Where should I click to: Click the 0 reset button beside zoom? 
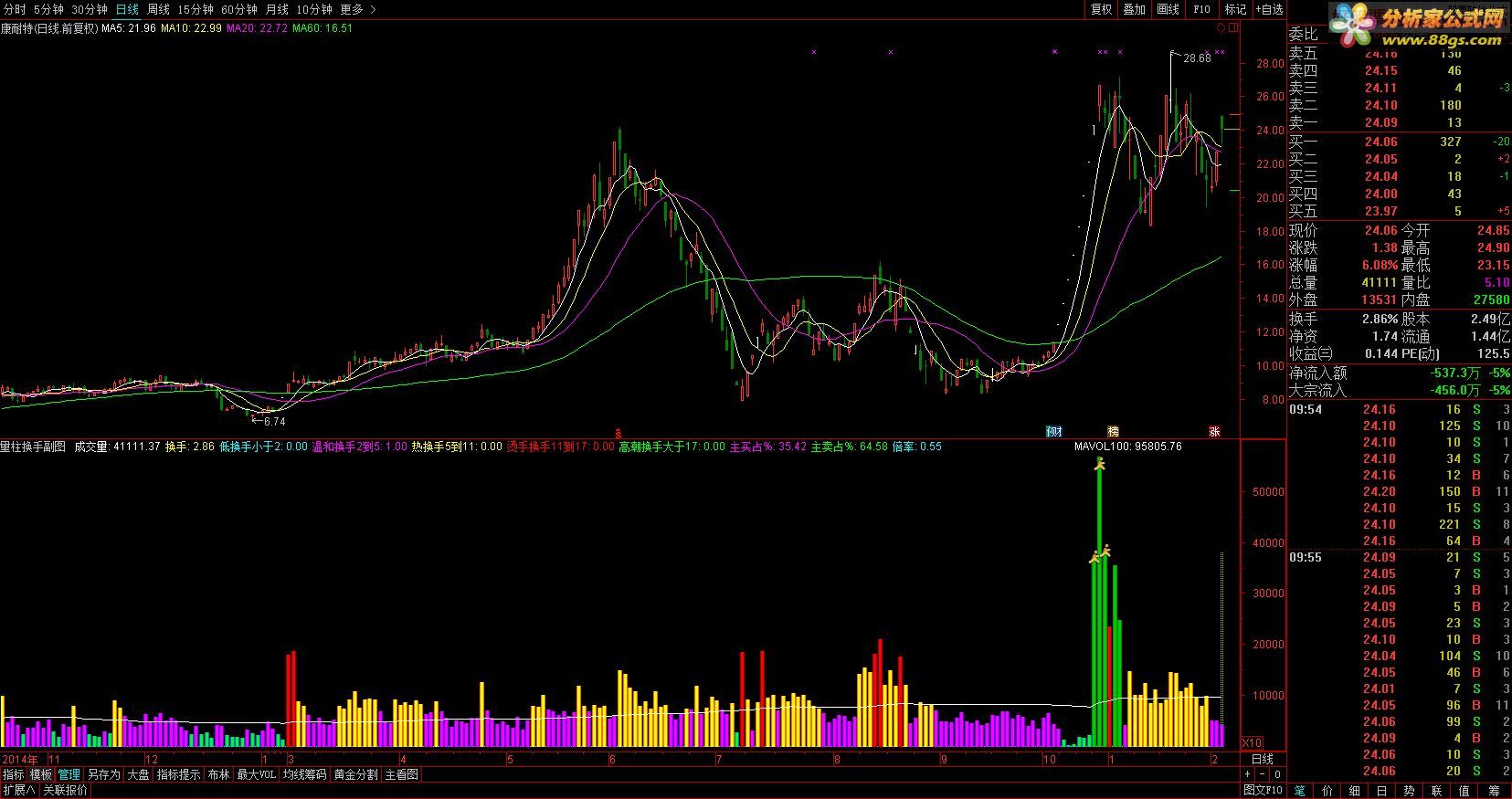click(1277, 774)
